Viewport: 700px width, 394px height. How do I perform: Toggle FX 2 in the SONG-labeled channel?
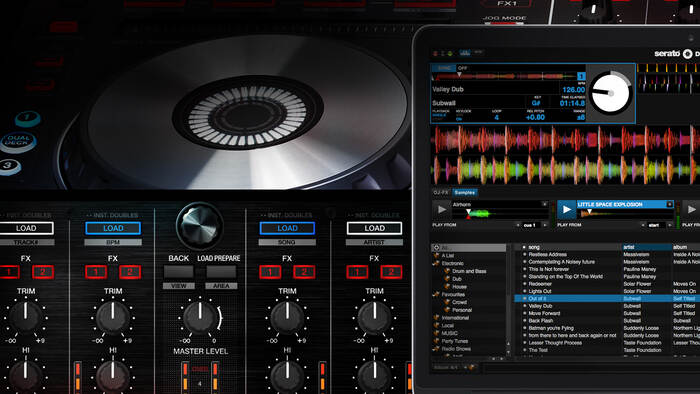point(304,272)
